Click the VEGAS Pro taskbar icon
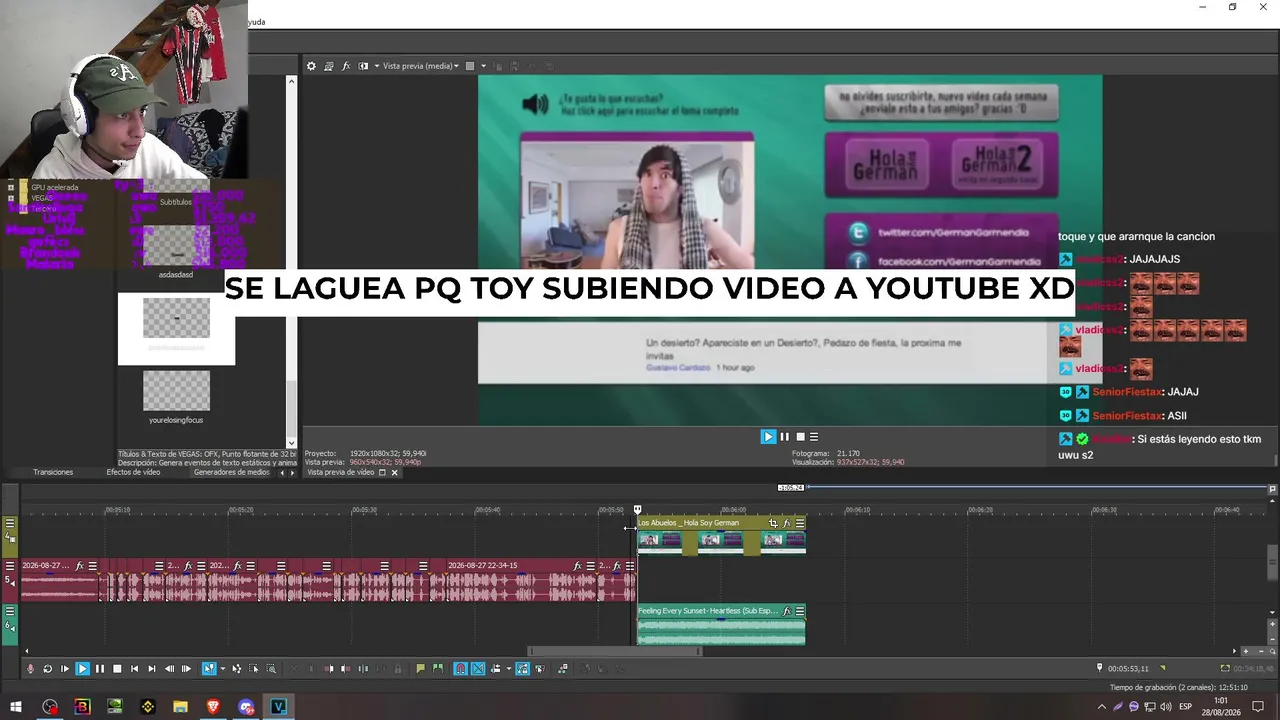Image resolution: width=1280 pixels, height=720 pixels. pos(278,707)
